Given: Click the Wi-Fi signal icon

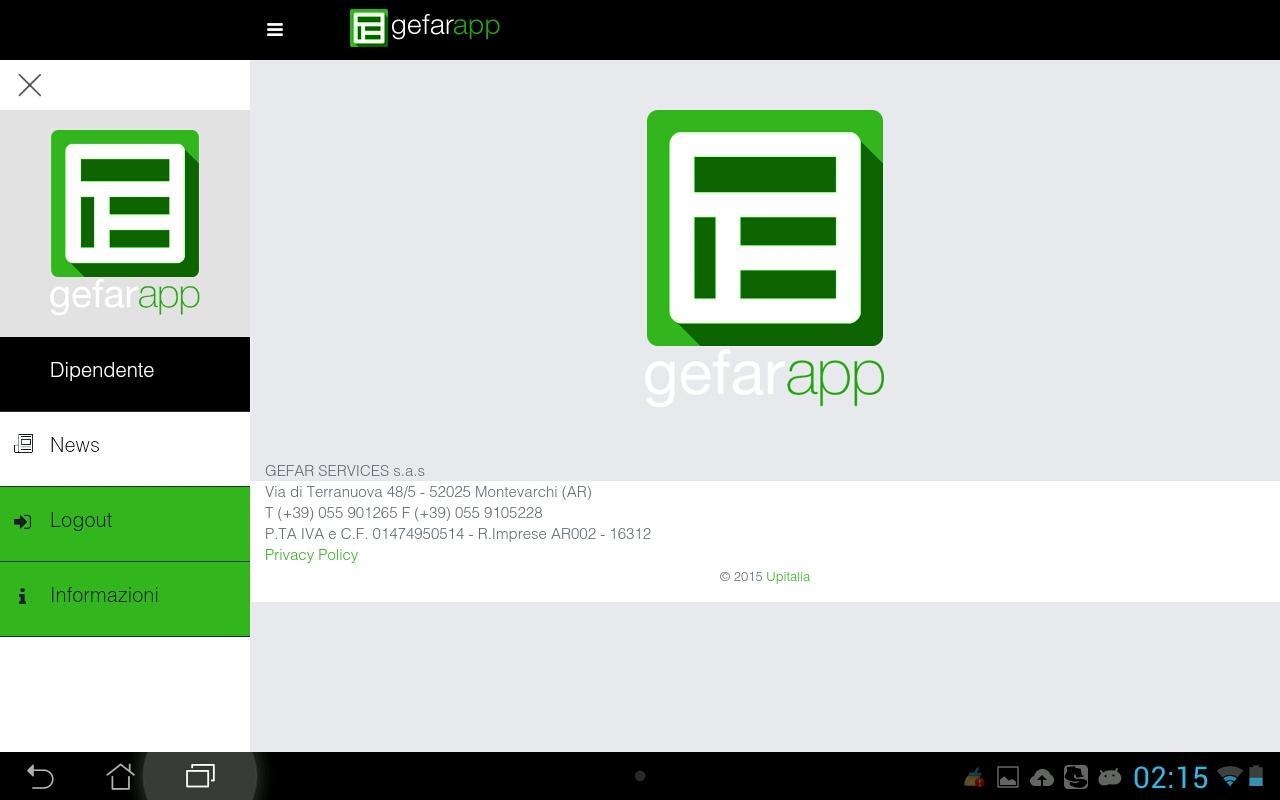Looking at the screenshot, I should pyautogui.click(x=1229, y=776).
